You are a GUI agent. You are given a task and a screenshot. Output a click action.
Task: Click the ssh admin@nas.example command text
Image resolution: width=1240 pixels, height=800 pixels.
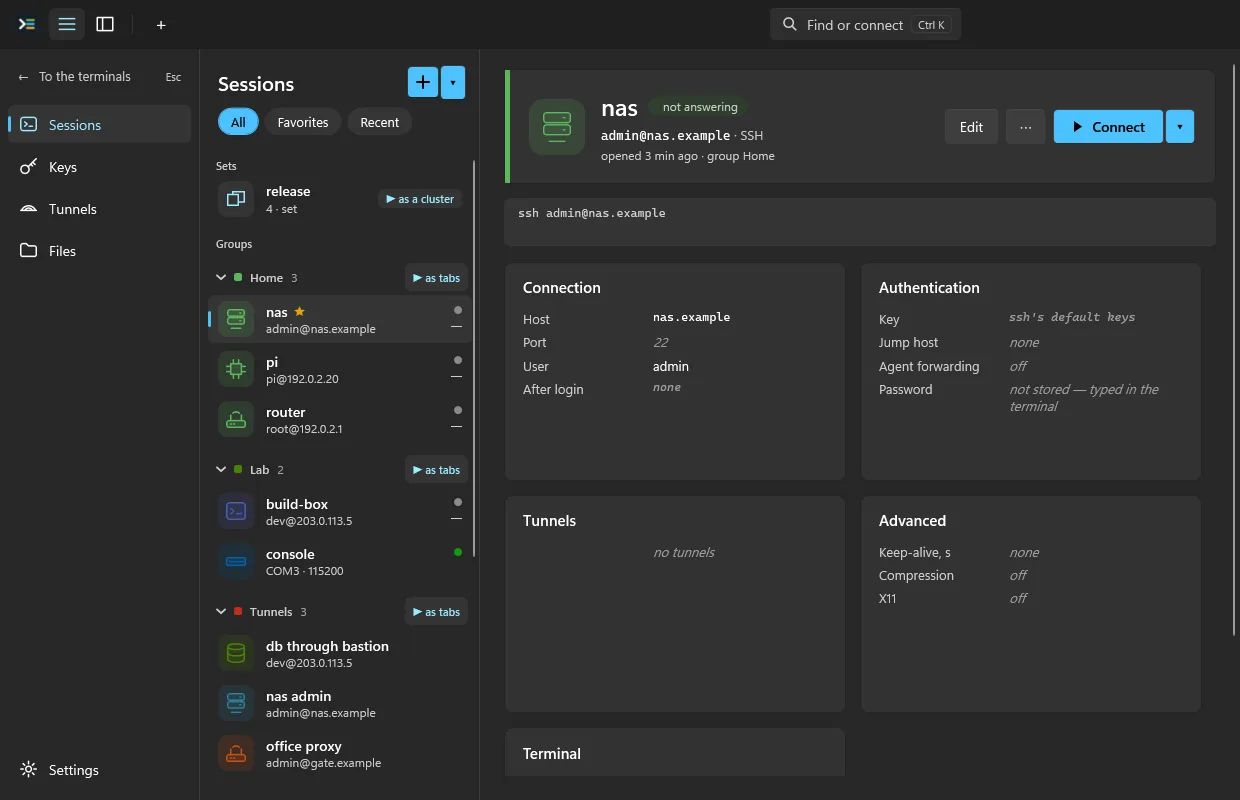point(592,213)
